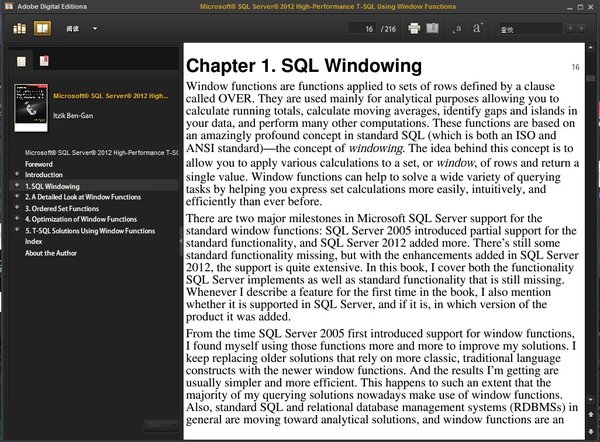Open the full book title TOC entry

click(x=101, y=153)
